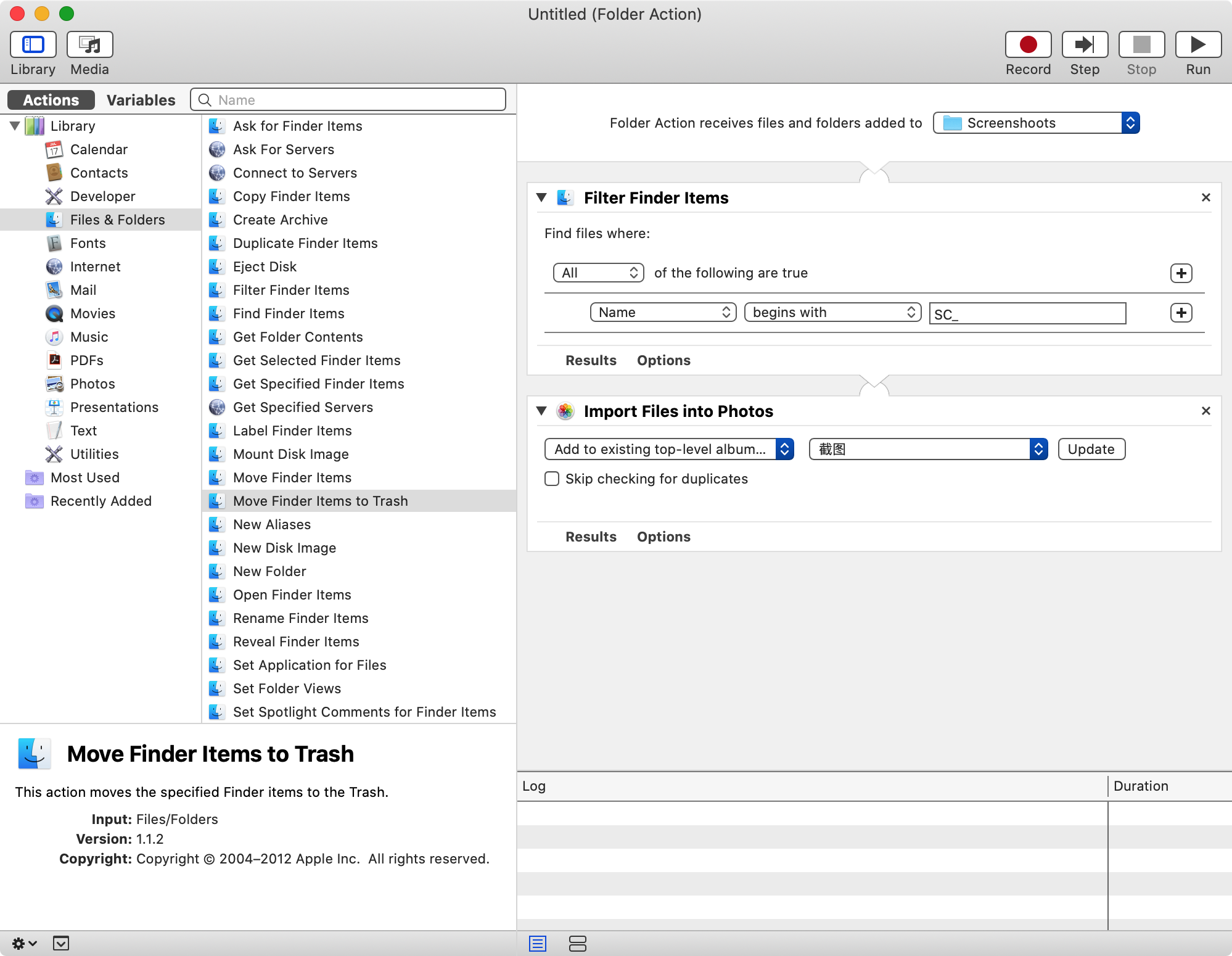Show the variables list view icon
1232x956 pixels.
point(578,943)
